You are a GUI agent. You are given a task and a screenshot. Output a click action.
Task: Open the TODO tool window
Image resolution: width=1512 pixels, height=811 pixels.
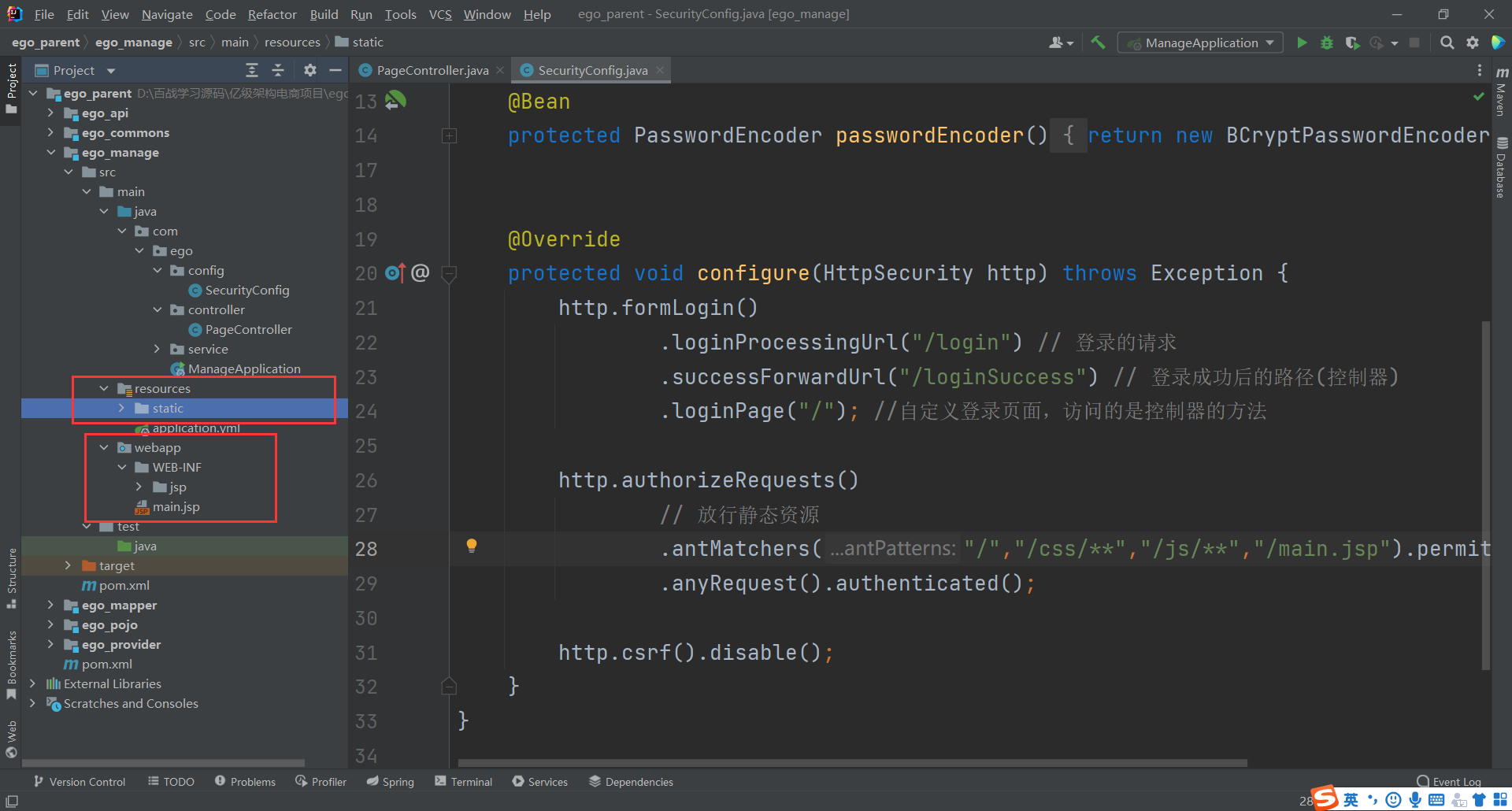tap(171, 781)
